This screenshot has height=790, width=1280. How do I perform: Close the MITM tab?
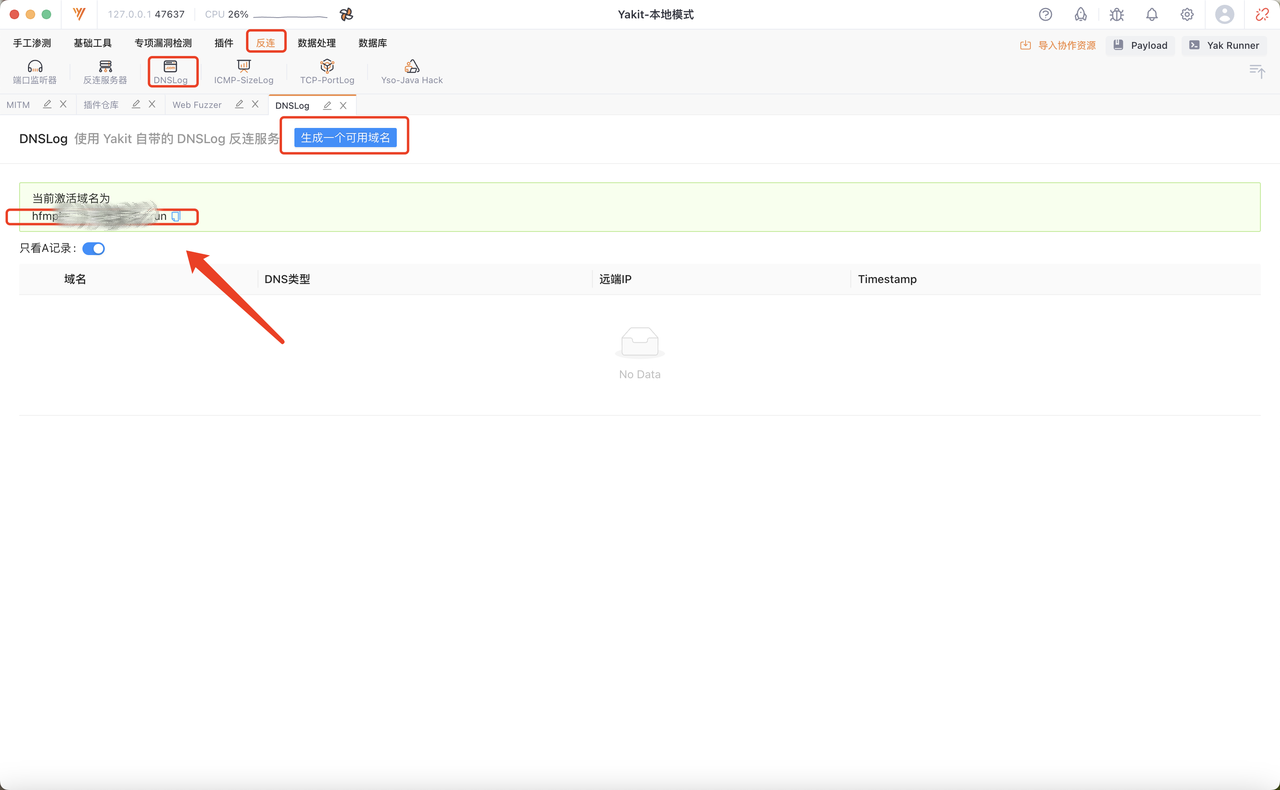coord(63,105)
